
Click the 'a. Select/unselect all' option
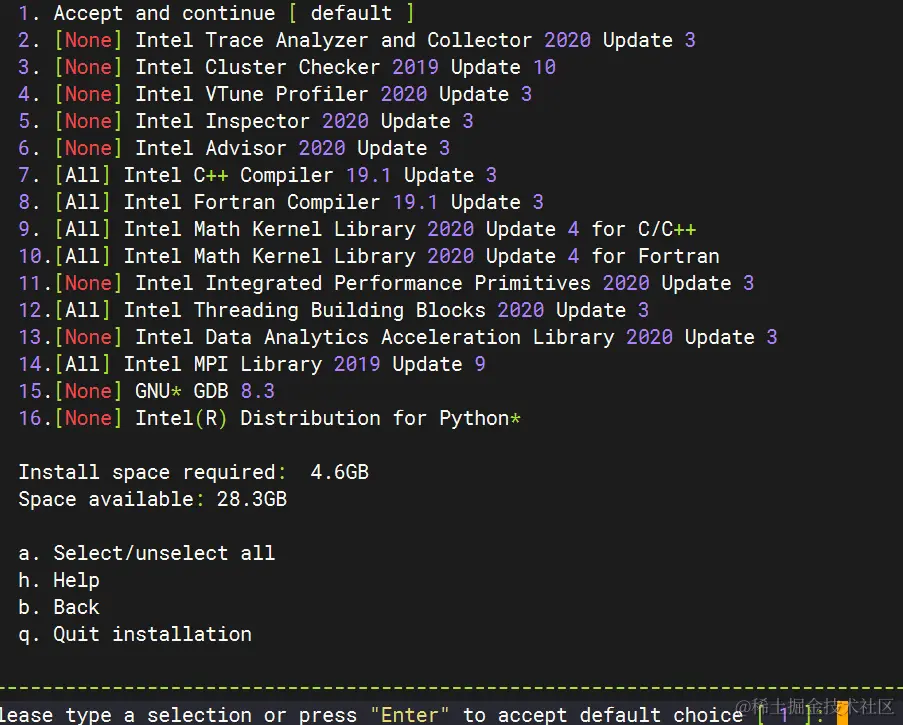(x=146, y=554)
